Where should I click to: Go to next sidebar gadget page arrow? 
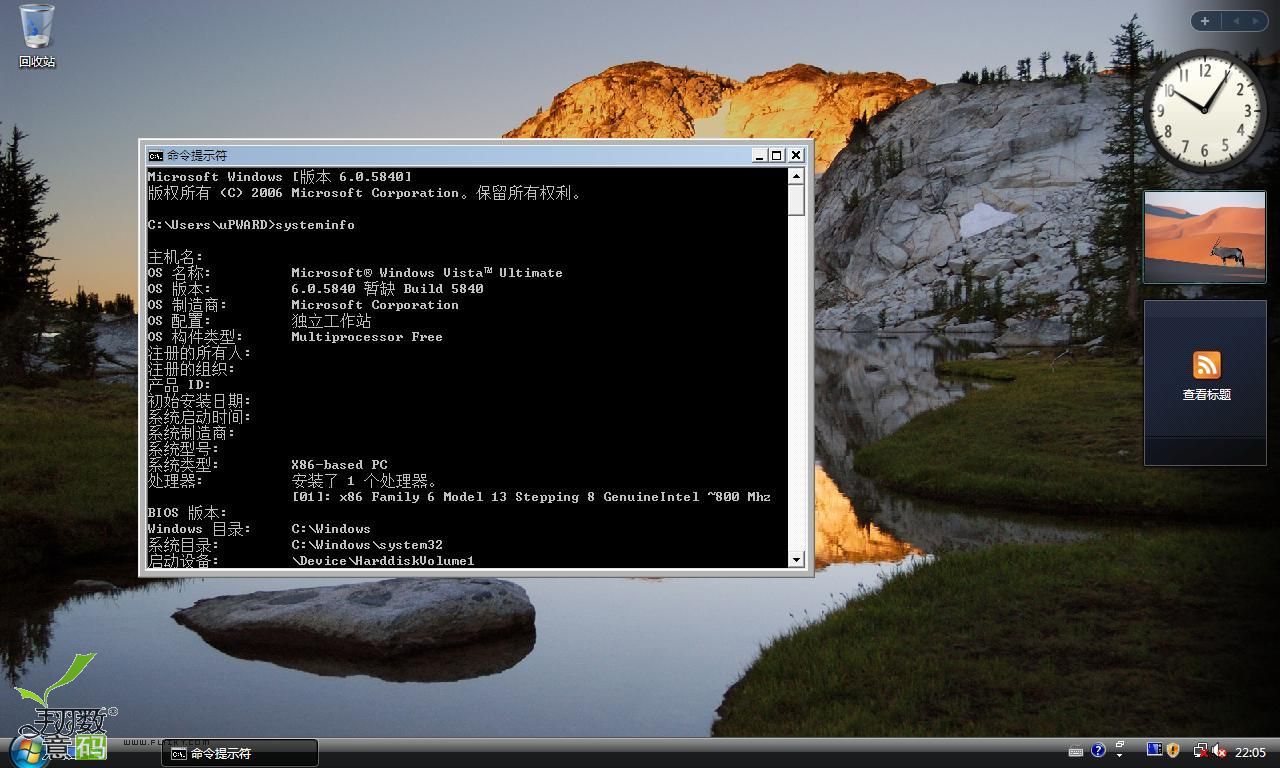tap(1255, 21)
